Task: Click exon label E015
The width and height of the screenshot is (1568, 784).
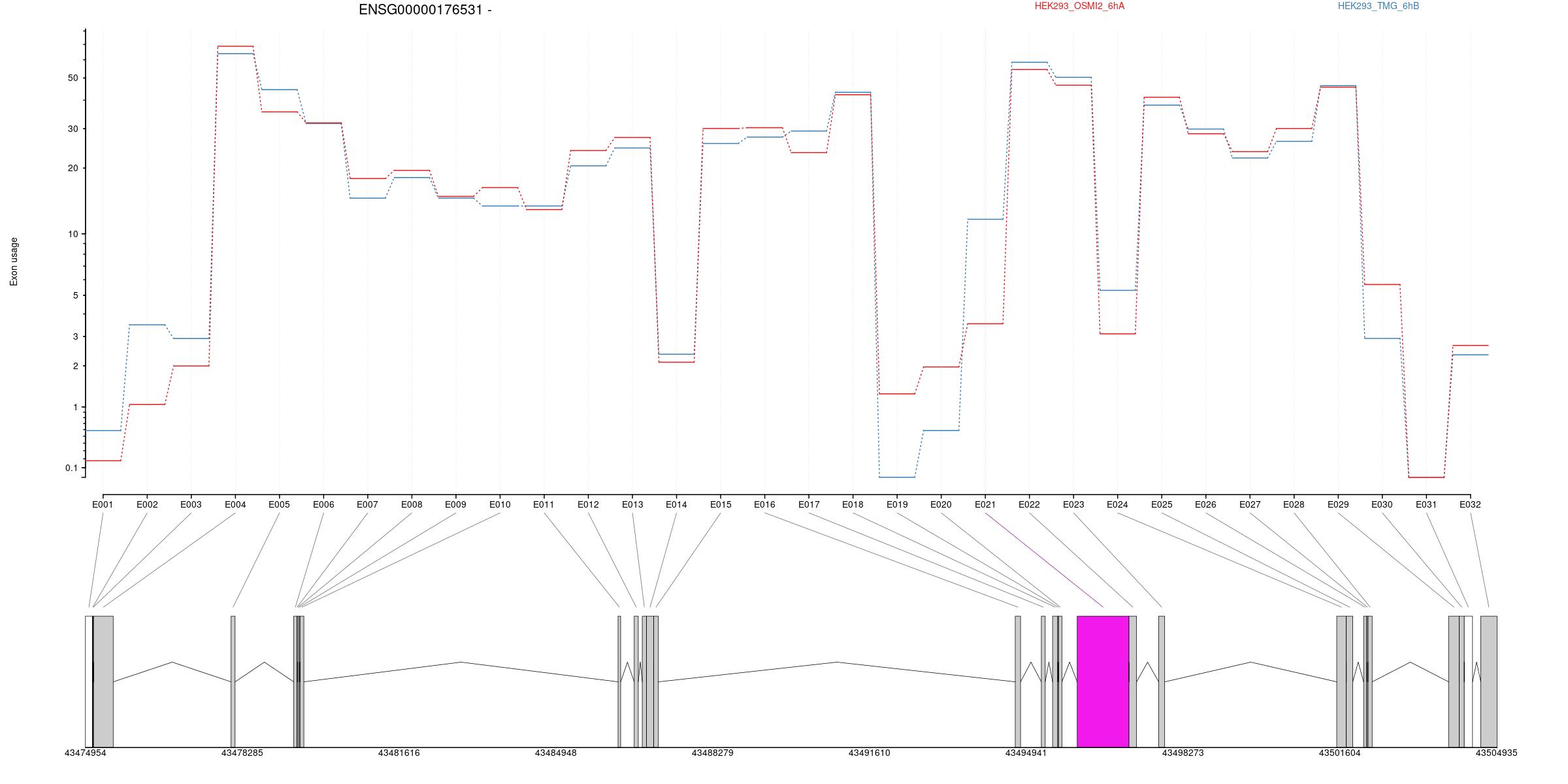Action: [x=721, y=504]
